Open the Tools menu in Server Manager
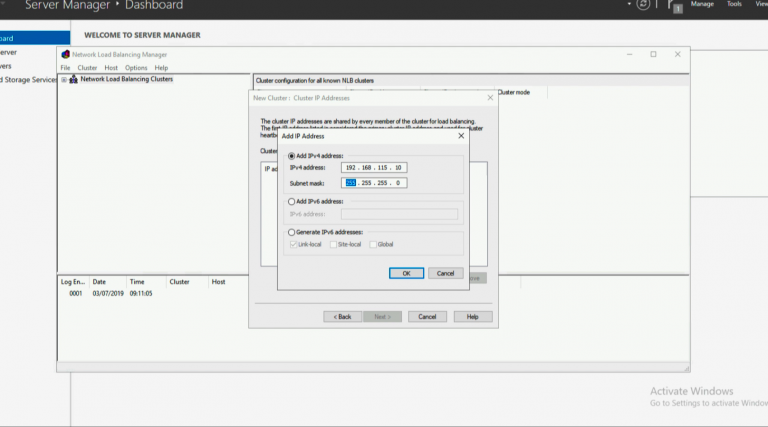768x427 pixels. [734, 4]
